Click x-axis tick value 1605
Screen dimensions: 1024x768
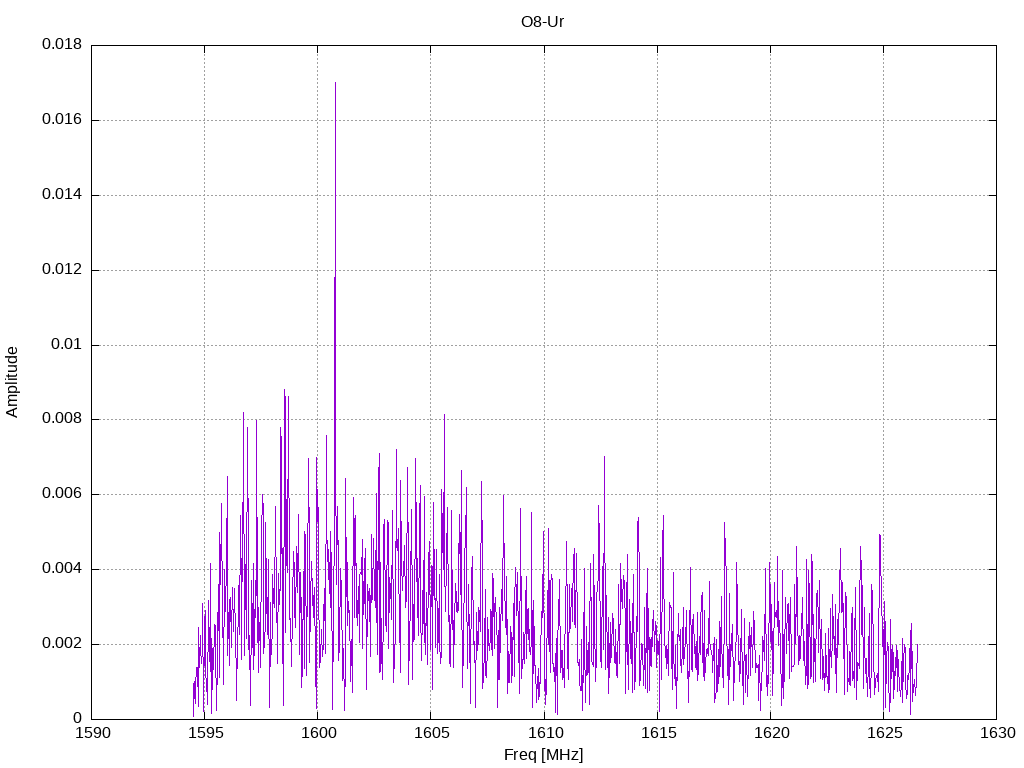pos(432,733)
